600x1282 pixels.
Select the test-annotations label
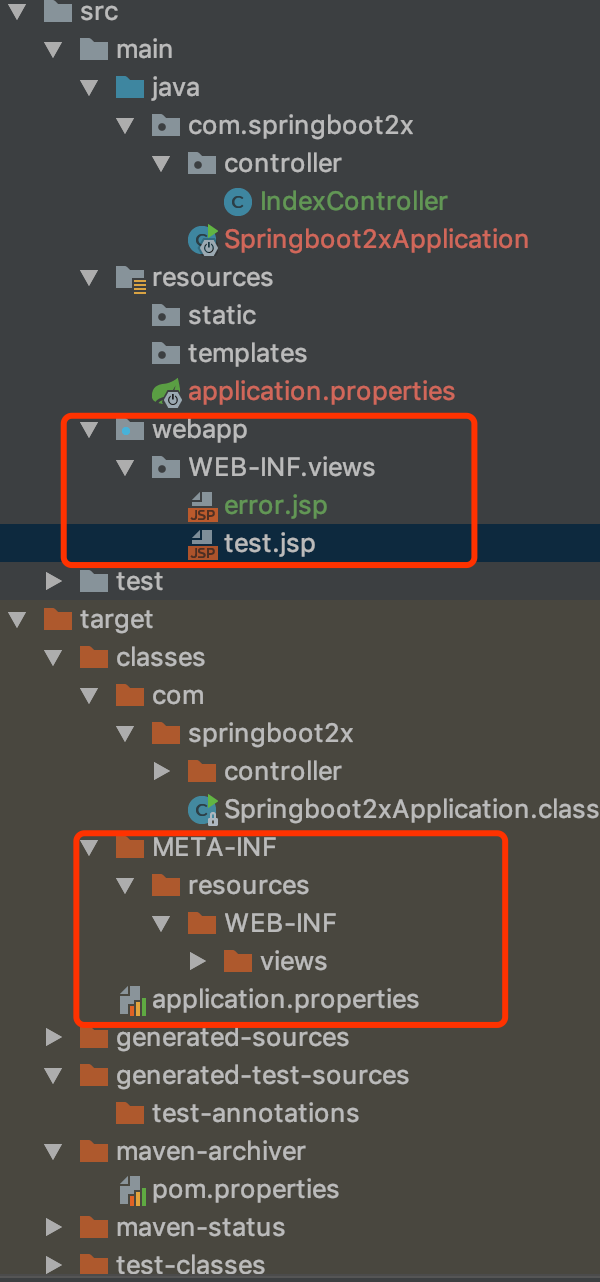point(255,1114)
